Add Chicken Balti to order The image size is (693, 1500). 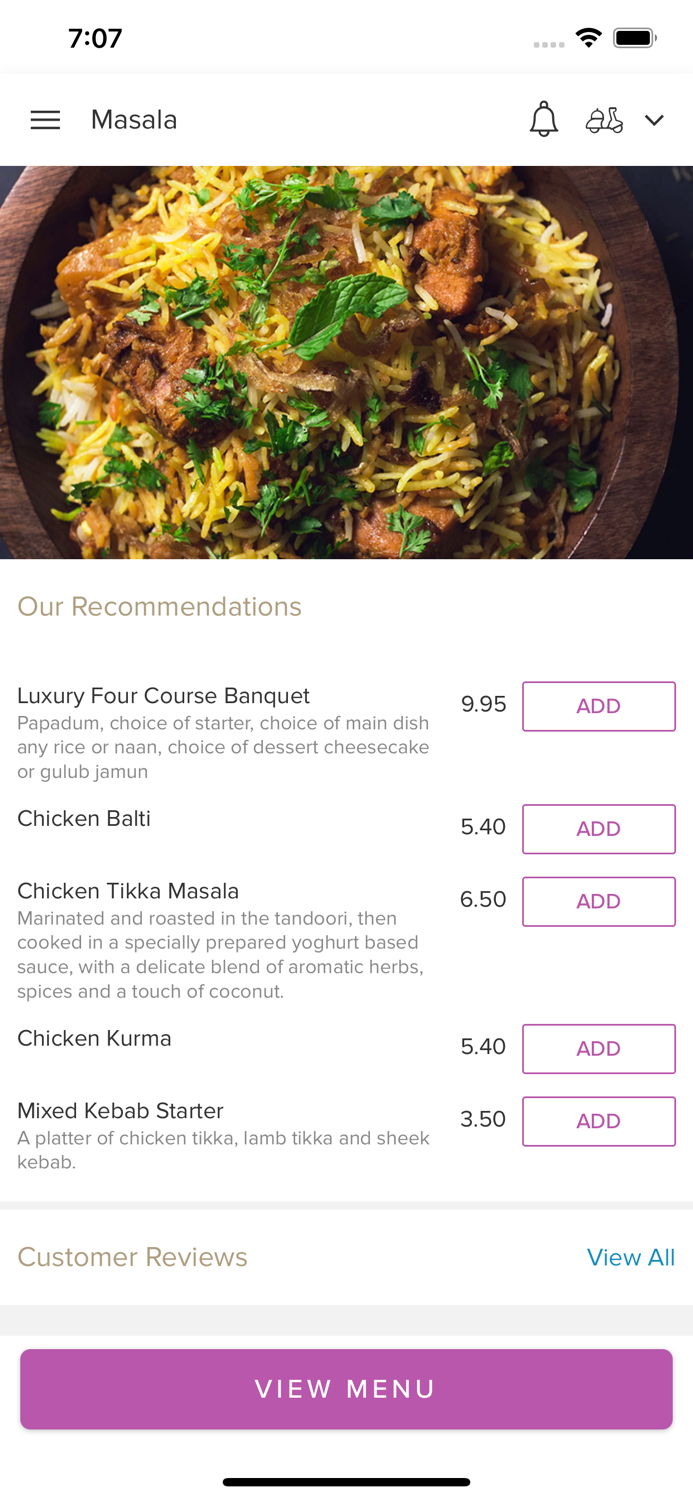(x=598, y=829)
